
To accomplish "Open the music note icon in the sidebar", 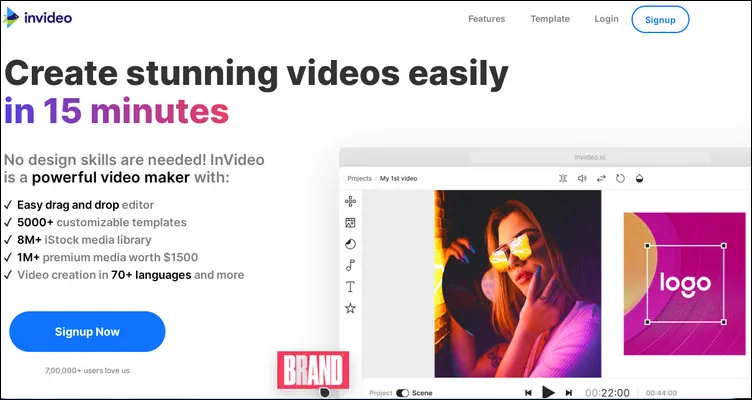I will pyautogui.click(x=351, y=265).
